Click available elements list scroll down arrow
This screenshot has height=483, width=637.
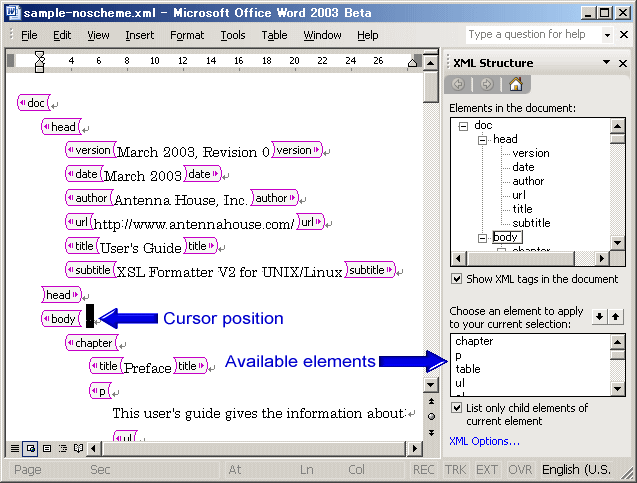[618, 388]
